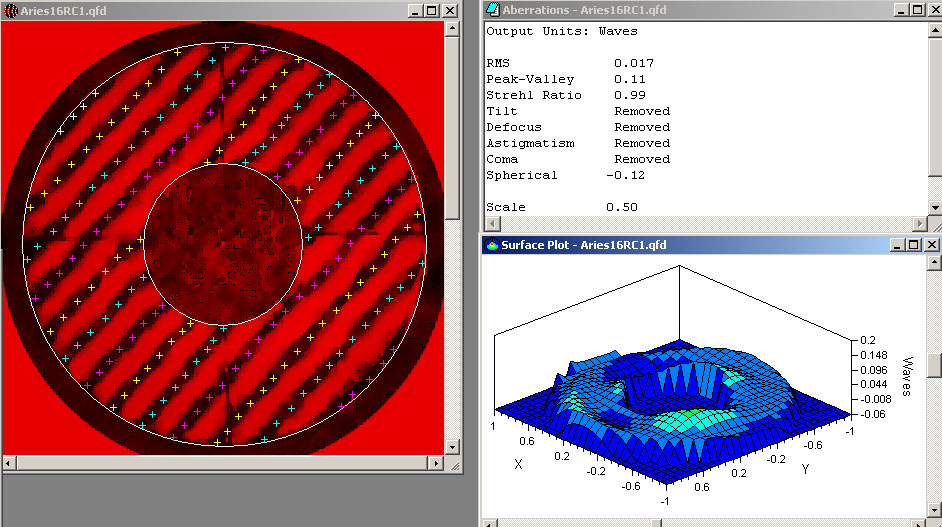
Task: Click the Peak-Valley value 0.11
Action: point(630,79)
